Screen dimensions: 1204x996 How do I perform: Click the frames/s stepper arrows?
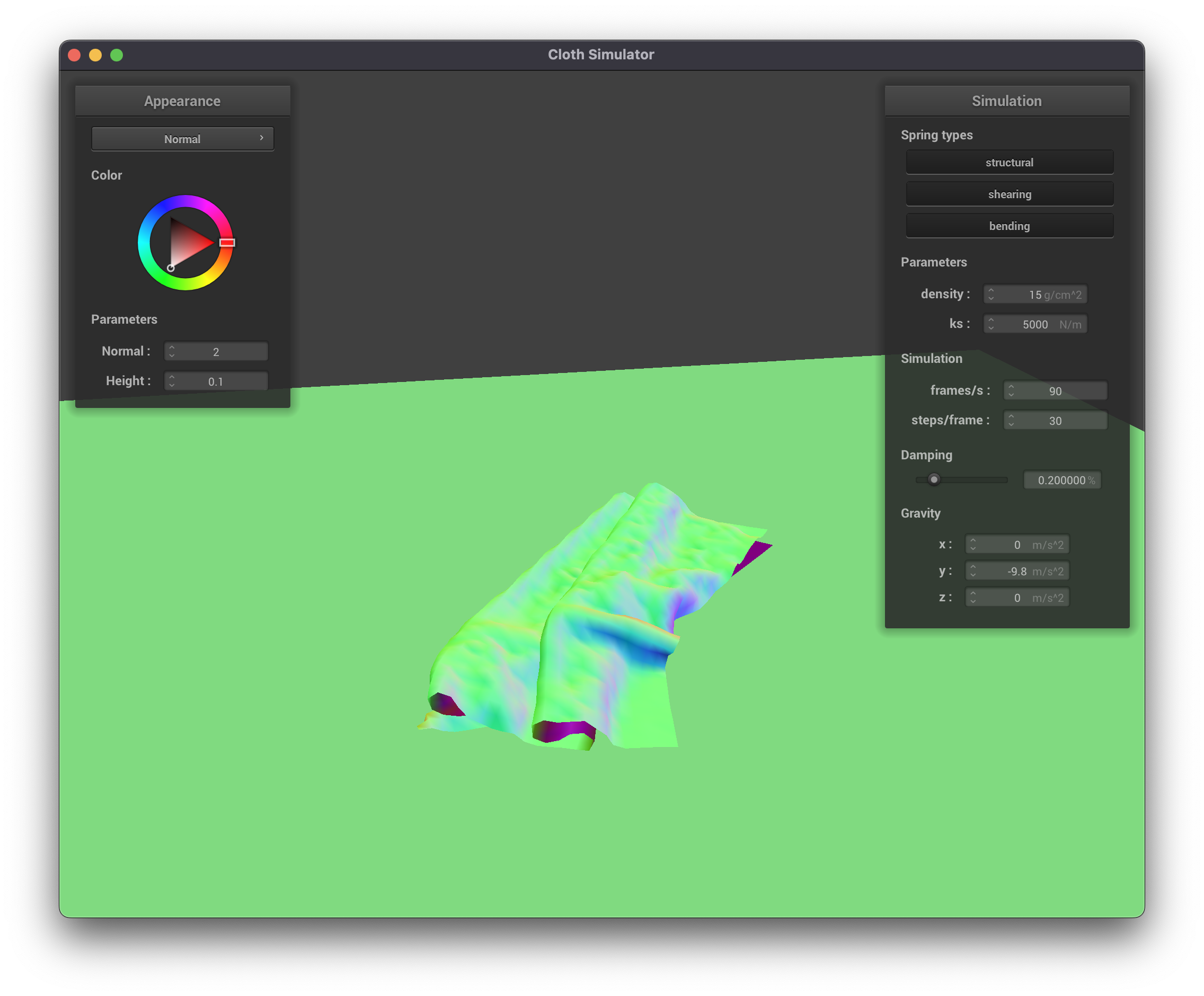pos(1011,391)
